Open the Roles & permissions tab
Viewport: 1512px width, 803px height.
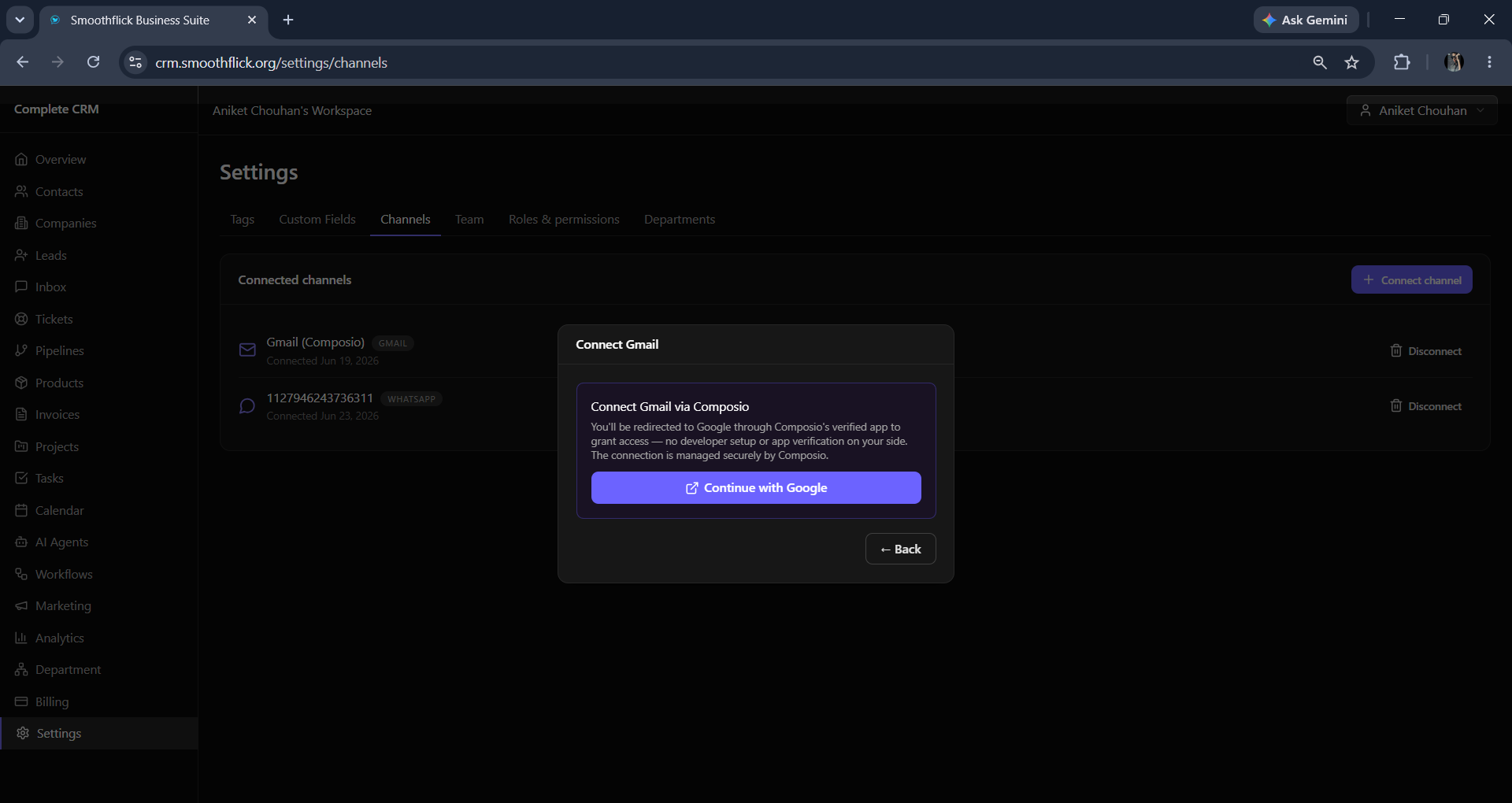(x=564, y=220)
